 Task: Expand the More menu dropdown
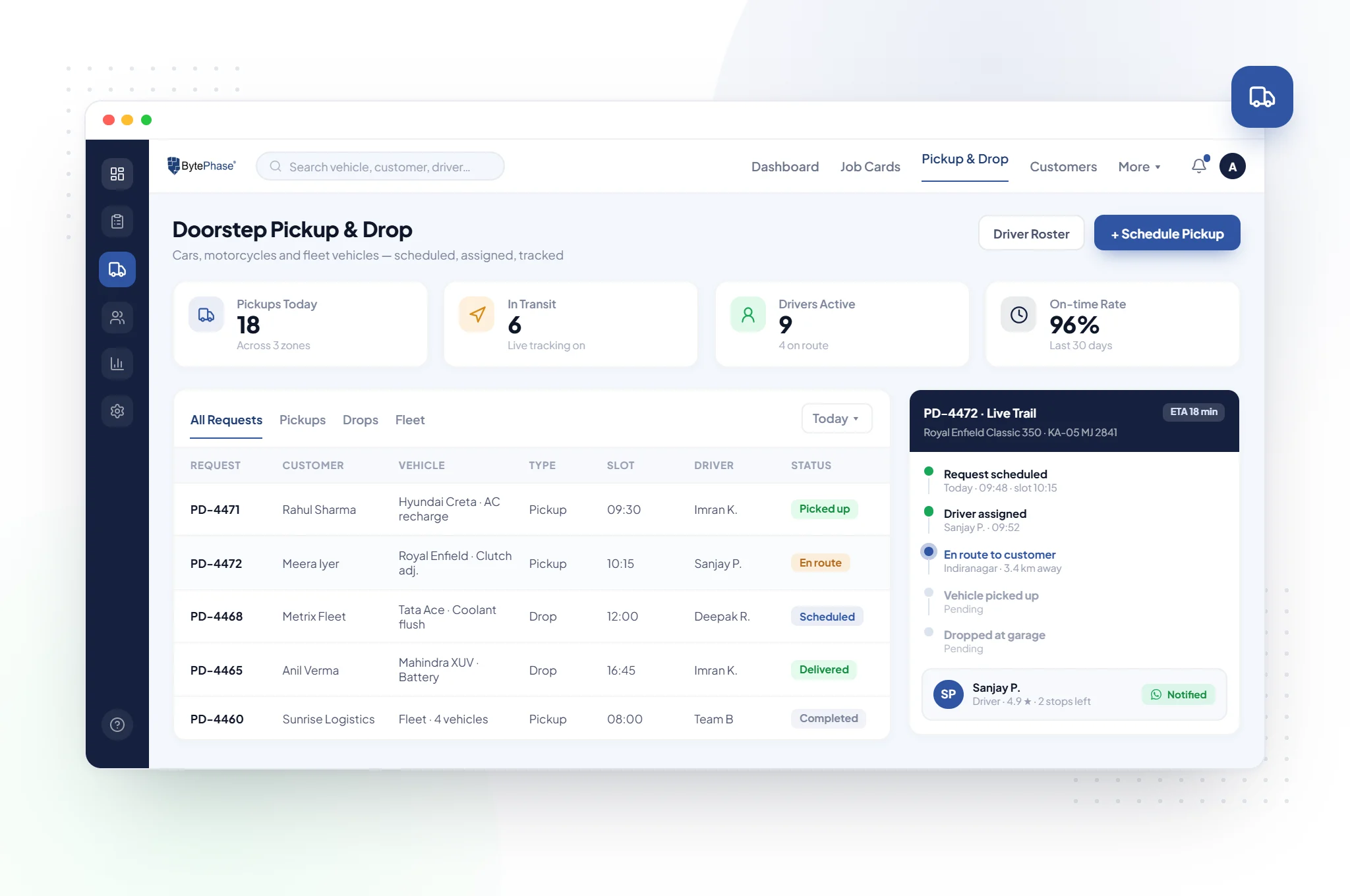1139,167
